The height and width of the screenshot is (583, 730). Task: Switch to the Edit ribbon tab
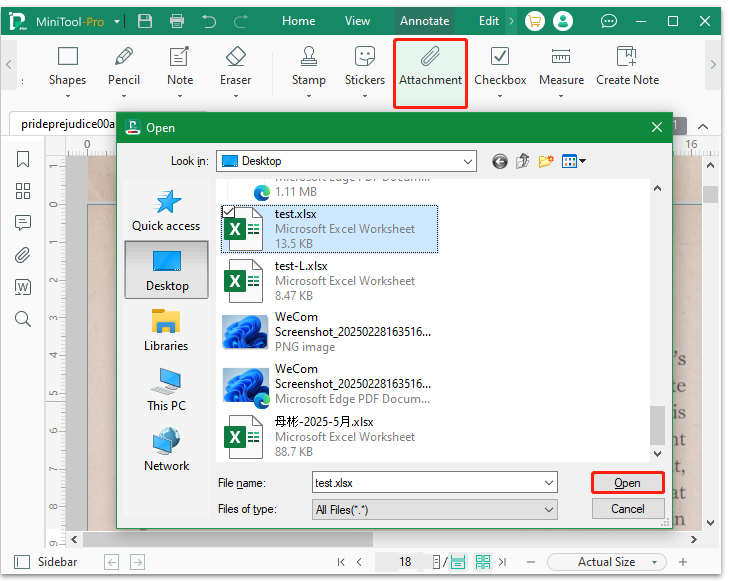(x=489, y=21)
